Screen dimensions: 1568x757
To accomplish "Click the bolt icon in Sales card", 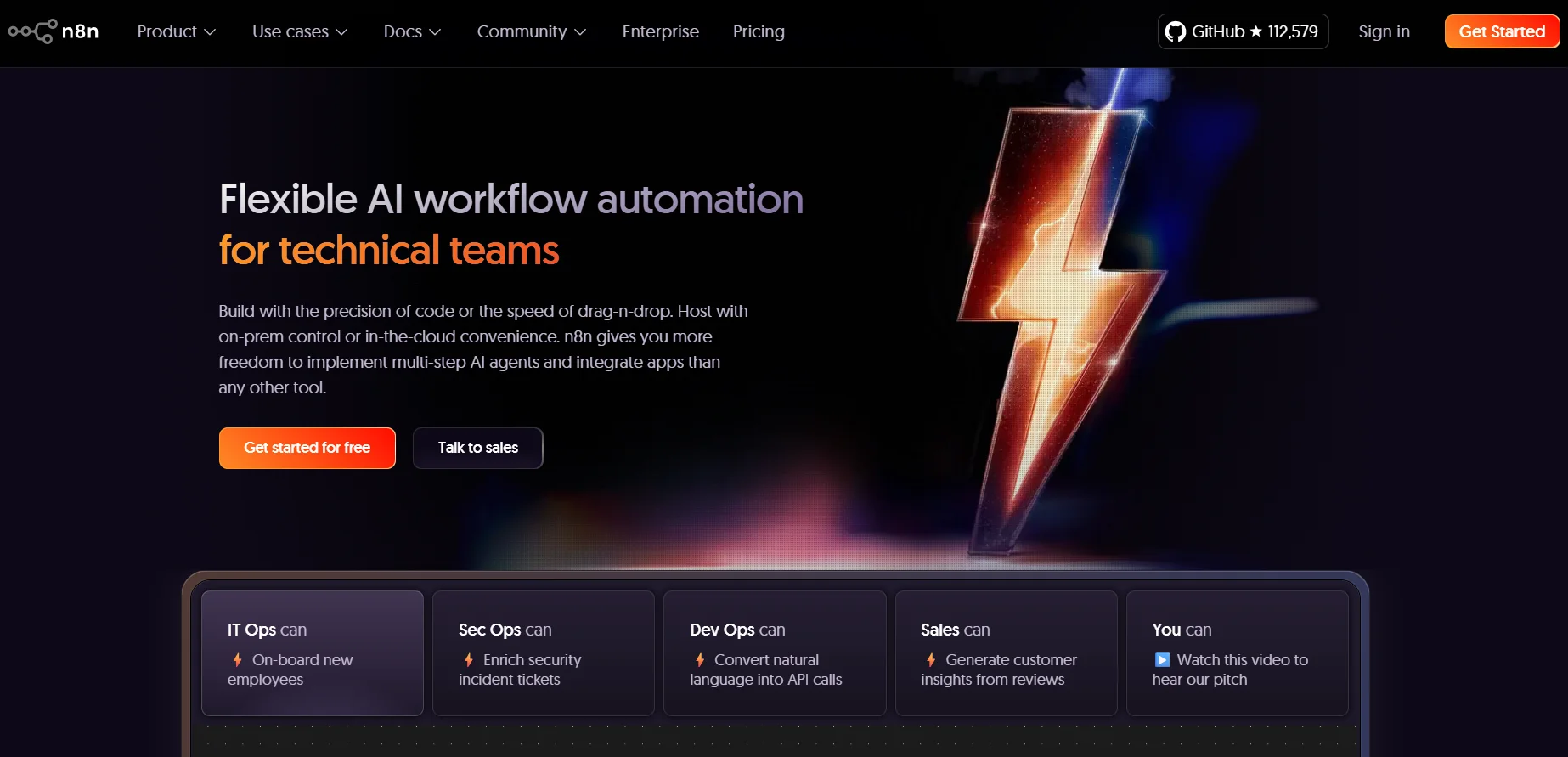I will point(931,660).
